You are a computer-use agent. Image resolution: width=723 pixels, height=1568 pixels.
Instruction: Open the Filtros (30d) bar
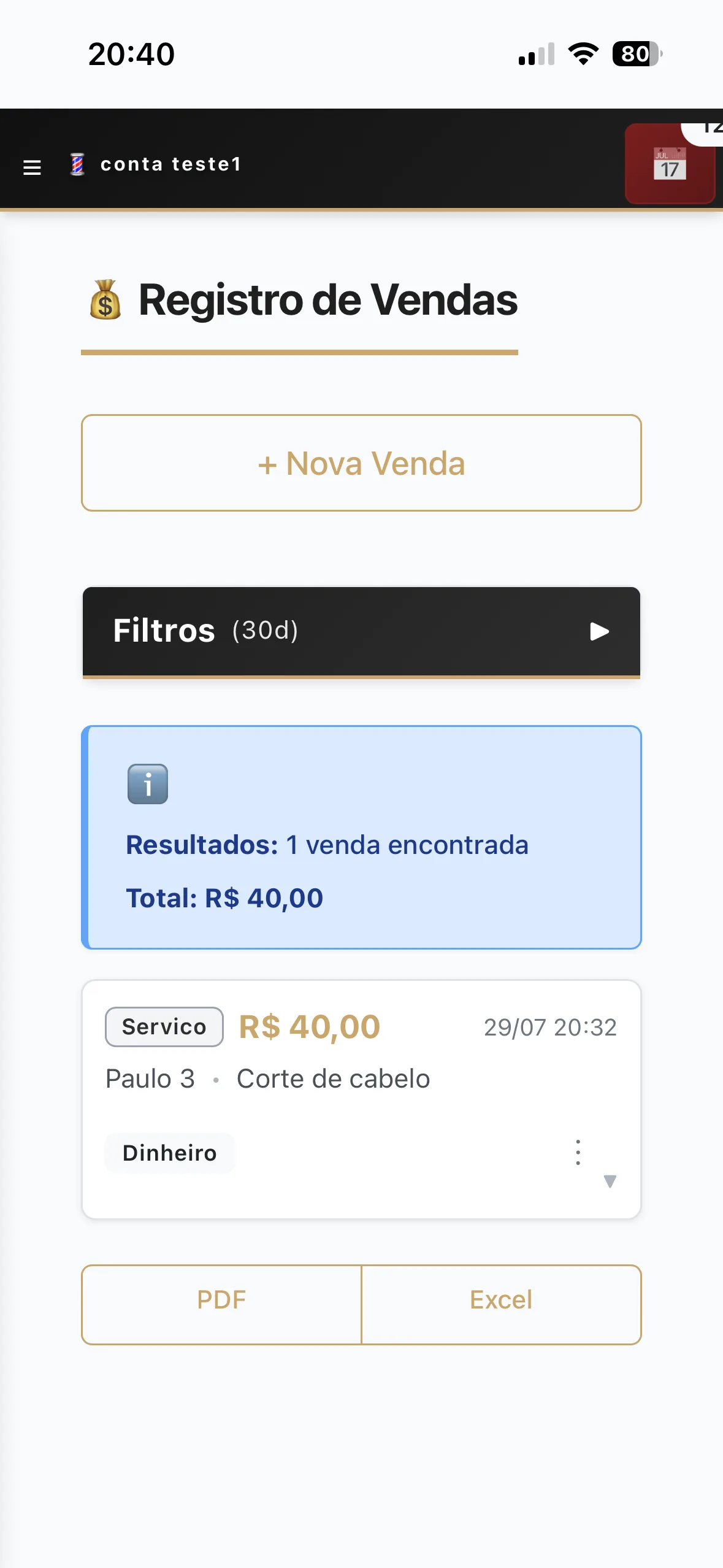[361, 632]
